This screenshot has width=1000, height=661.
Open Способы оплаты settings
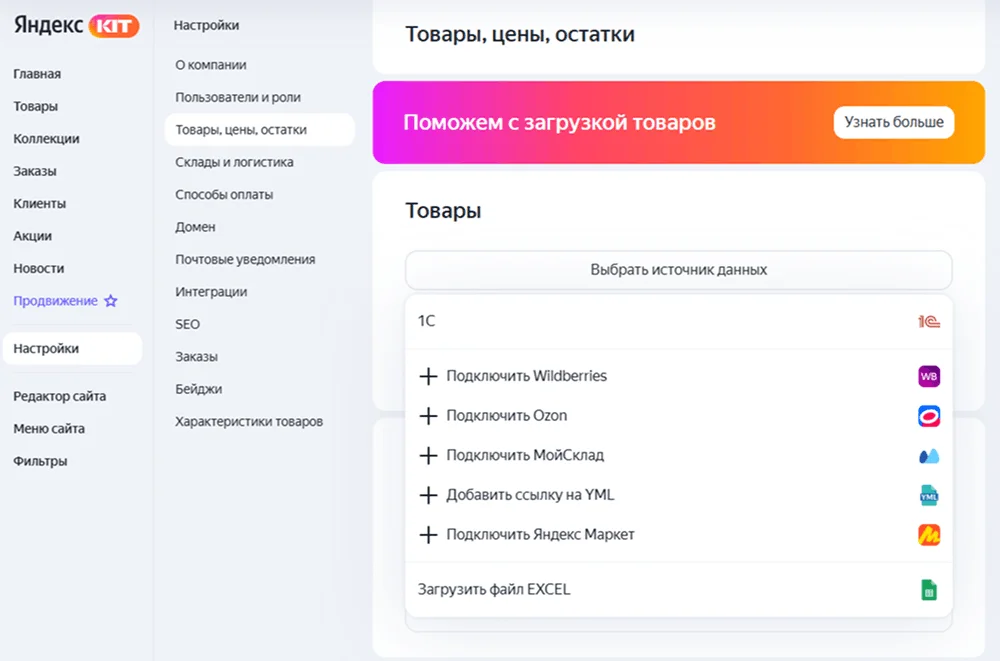[224, 195]
